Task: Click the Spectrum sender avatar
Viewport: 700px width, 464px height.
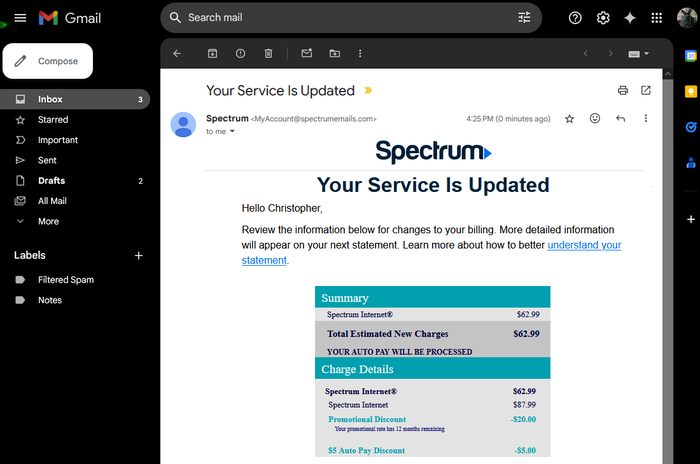Action: (x=183, y=125)
